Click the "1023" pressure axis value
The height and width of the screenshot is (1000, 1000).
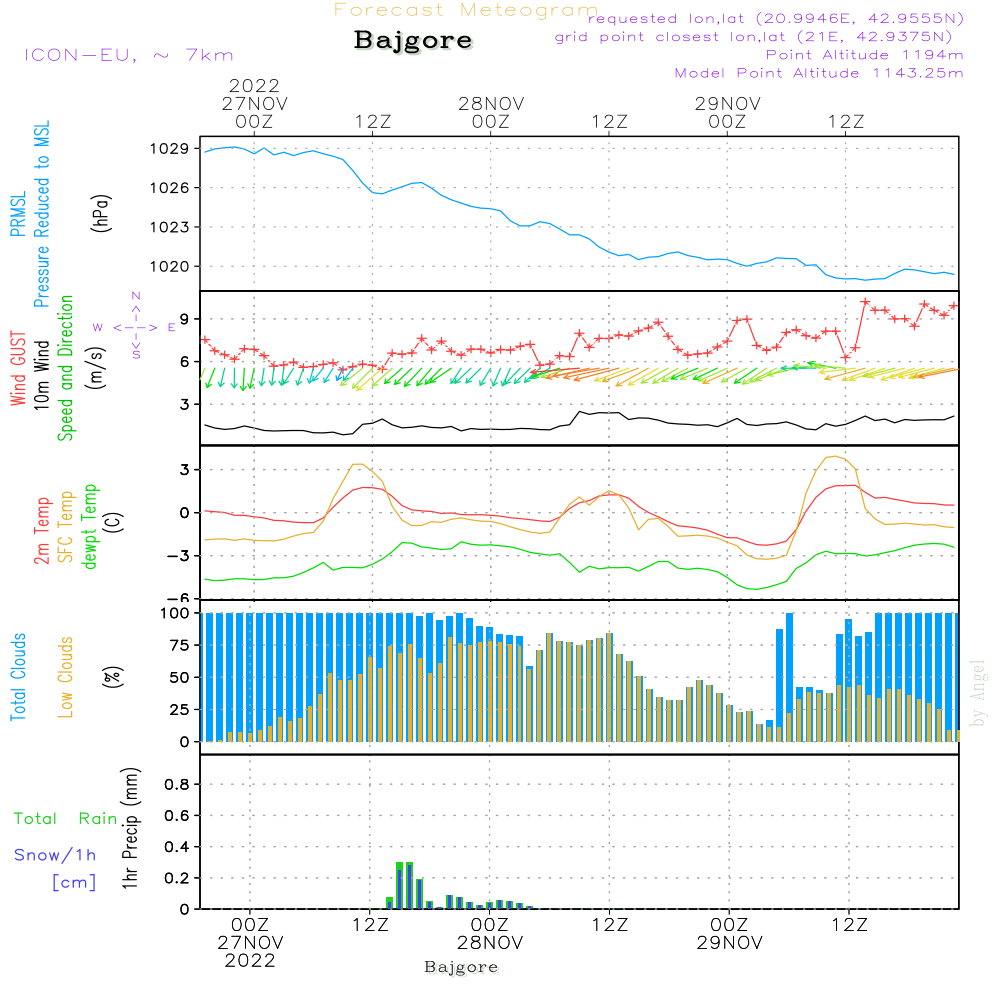170,227
